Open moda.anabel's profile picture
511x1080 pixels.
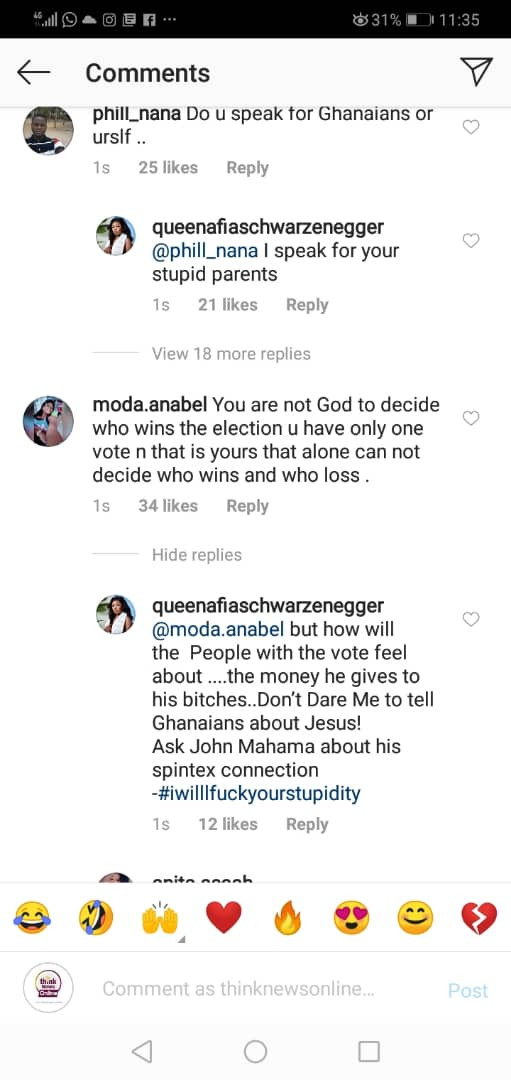coord(48,421)
